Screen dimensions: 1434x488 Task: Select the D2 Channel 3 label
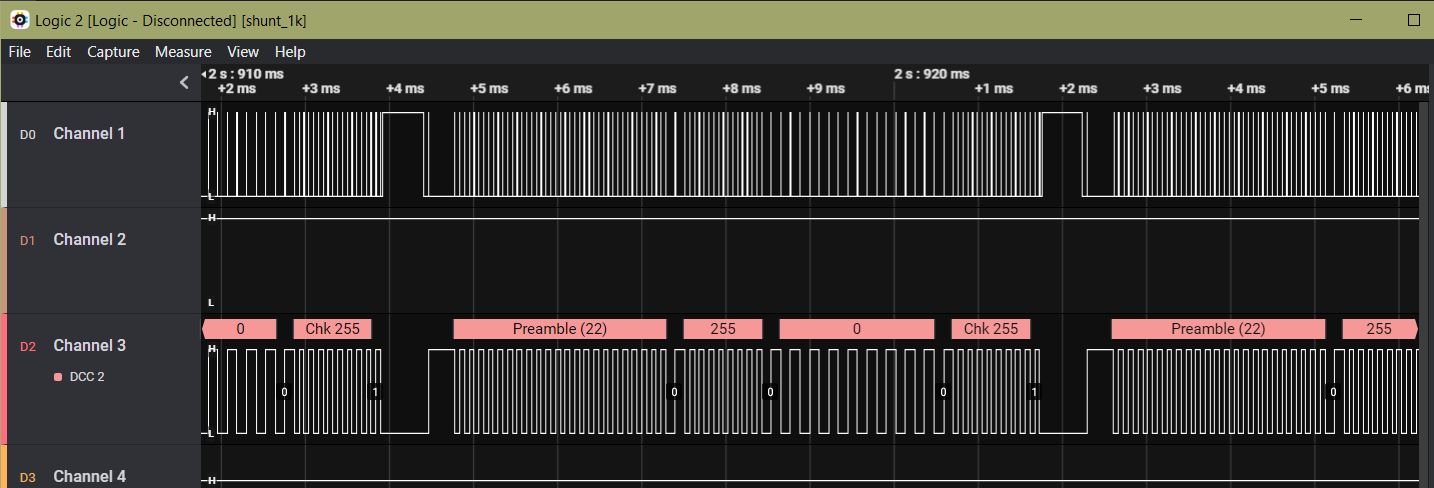pyautogui.click(x=89, y=346)
